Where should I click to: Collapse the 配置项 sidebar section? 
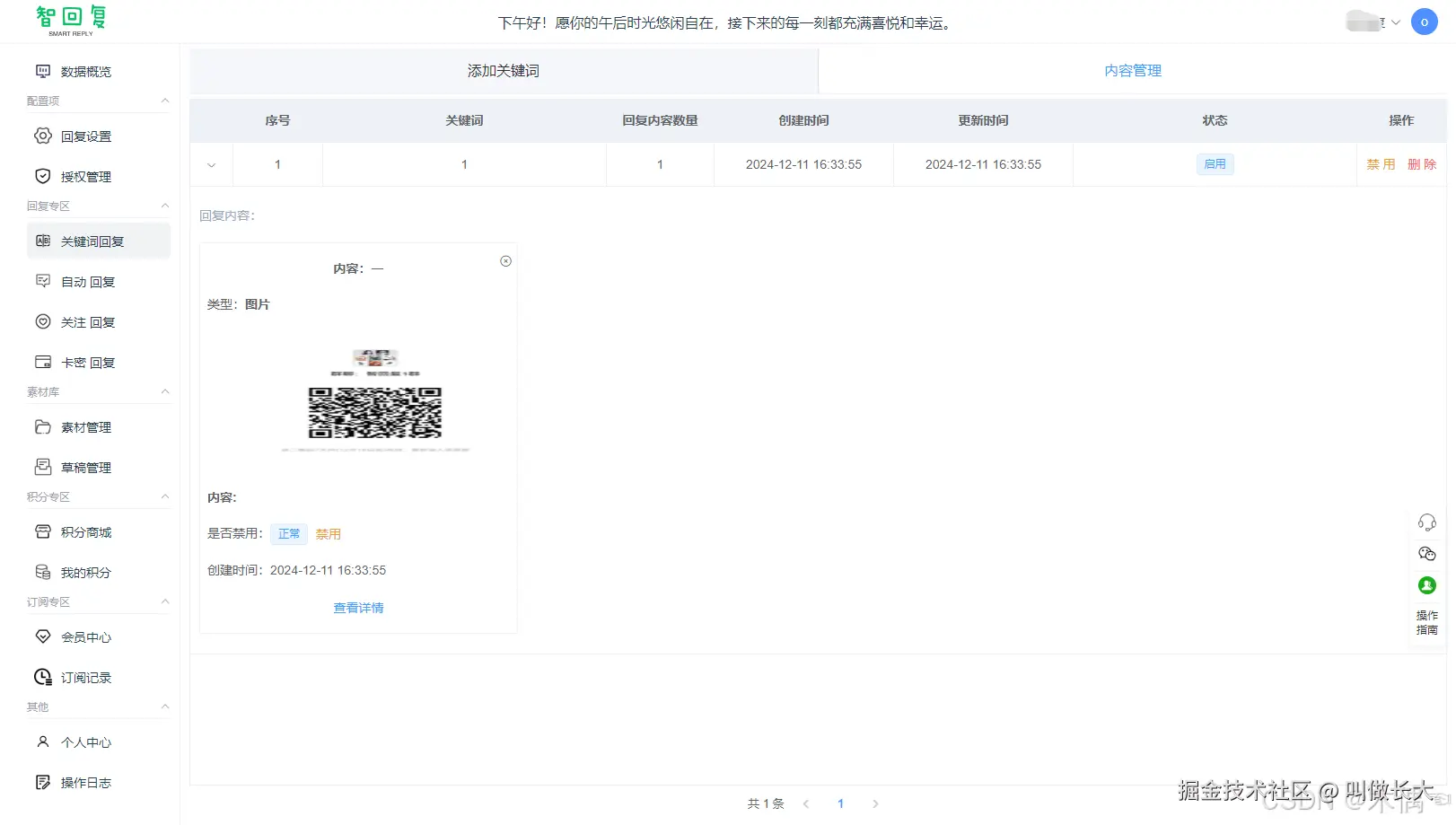pyautogui.click(x=164, y=101)
